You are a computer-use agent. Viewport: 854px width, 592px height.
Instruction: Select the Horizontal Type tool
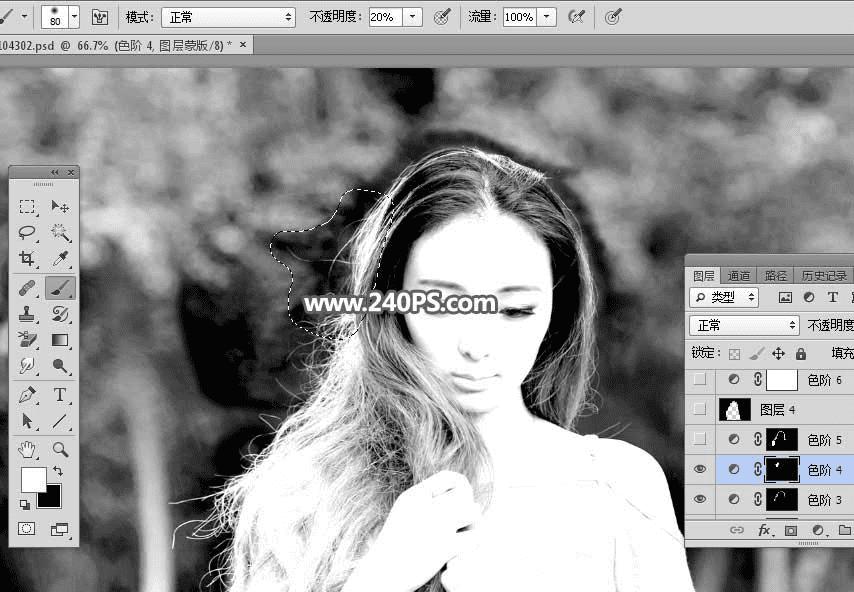point(60,394)
